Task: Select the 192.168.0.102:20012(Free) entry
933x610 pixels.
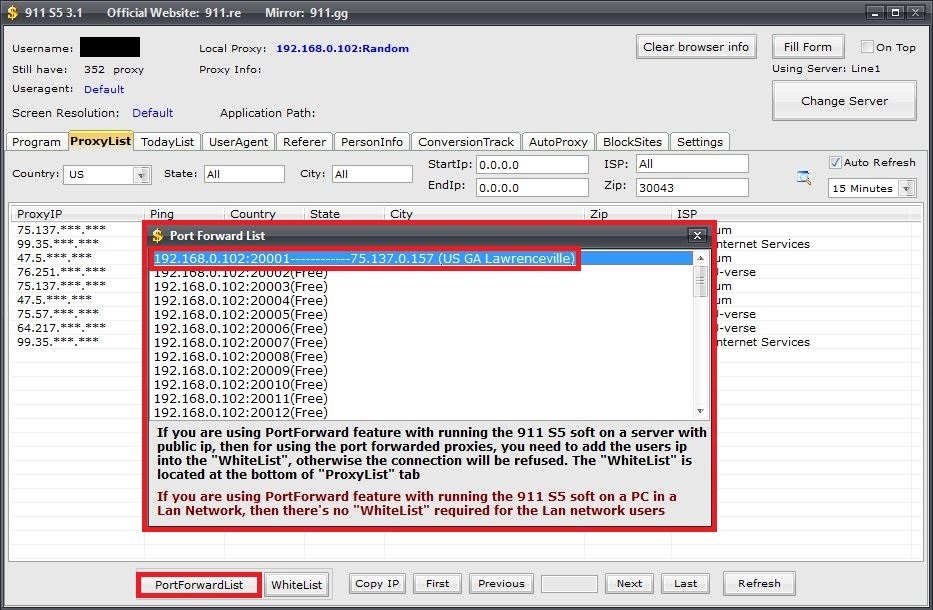Action: point(423,412)
